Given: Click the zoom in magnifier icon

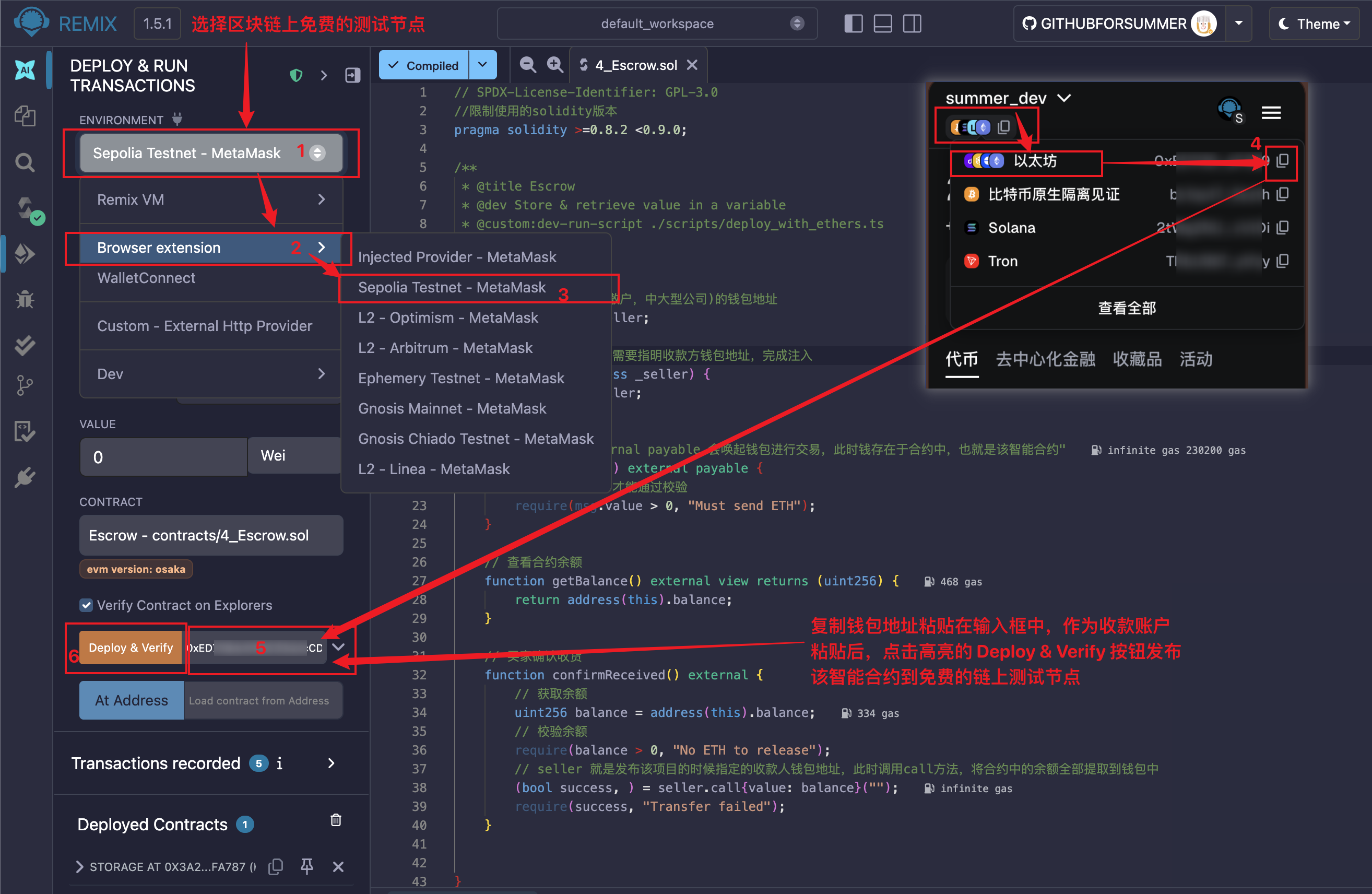Looking at the screenshot, I should (554, 65).
